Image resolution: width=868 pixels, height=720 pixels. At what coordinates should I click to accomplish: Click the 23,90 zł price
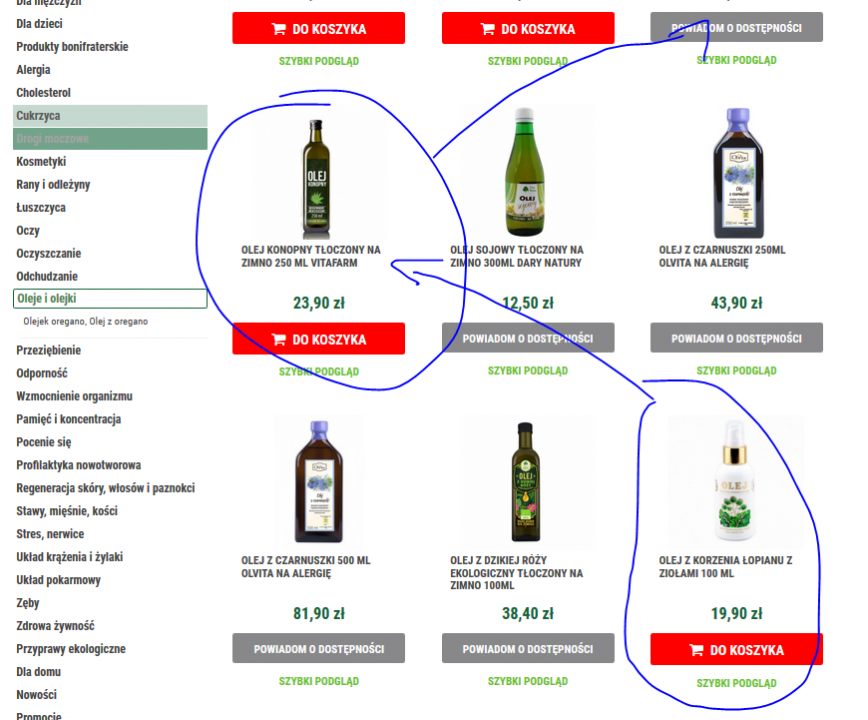319,303
